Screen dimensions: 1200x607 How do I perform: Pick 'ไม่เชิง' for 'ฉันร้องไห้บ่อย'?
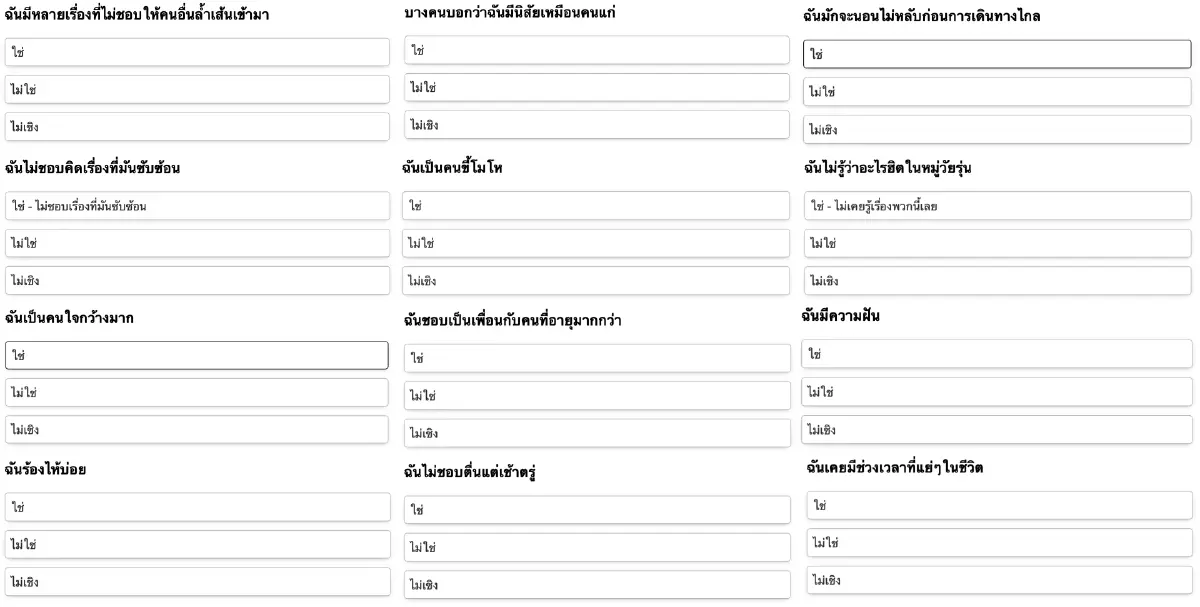click(197, 581)
